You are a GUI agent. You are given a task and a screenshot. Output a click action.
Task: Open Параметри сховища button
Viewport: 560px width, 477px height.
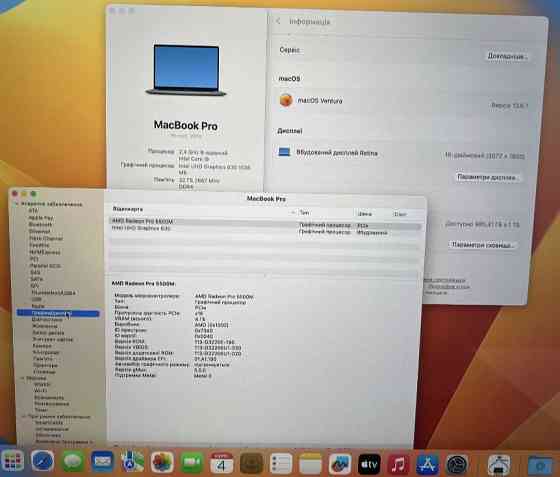pyautogui.click(x=482, y=245)
